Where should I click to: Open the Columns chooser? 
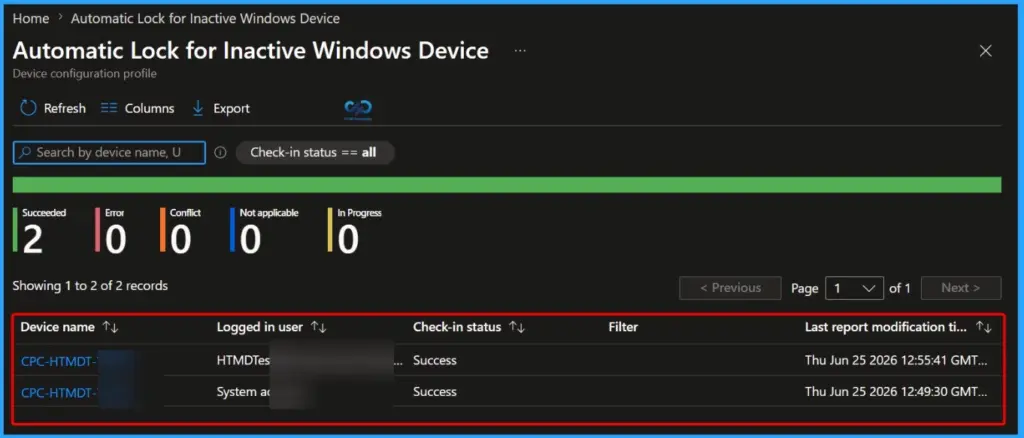[138, 108]
